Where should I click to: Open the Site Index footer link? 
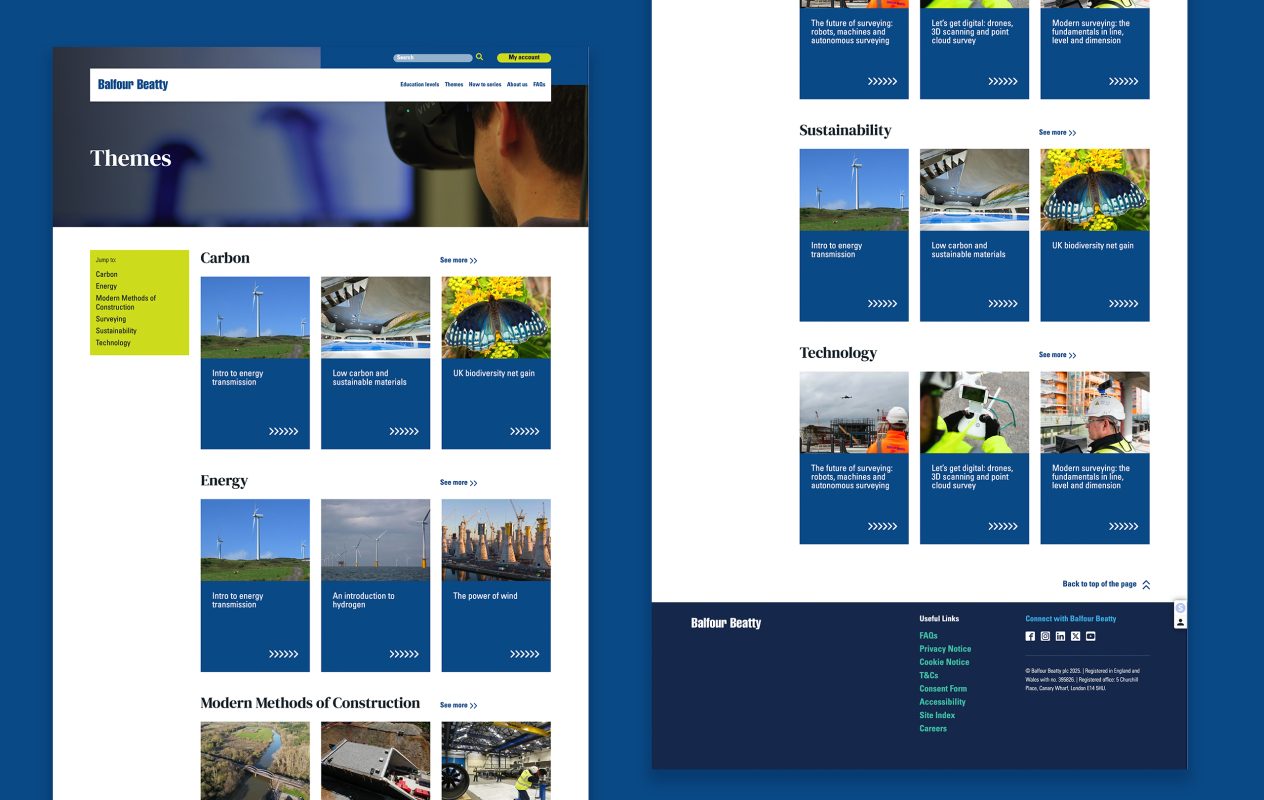tap(937, 715)
